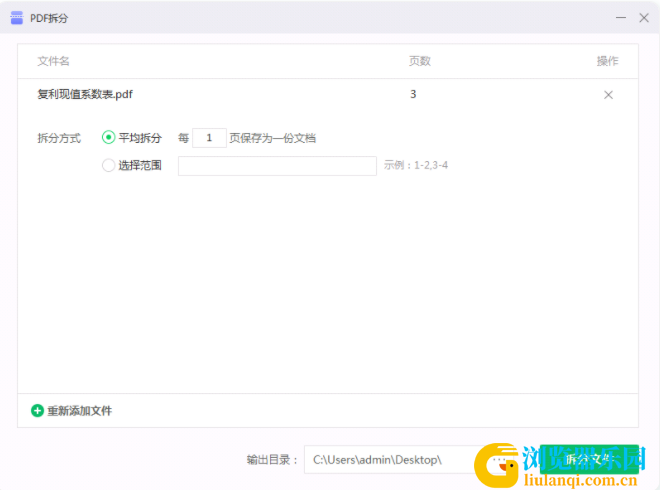Click the pages-per-document number field

coord(209,138)
